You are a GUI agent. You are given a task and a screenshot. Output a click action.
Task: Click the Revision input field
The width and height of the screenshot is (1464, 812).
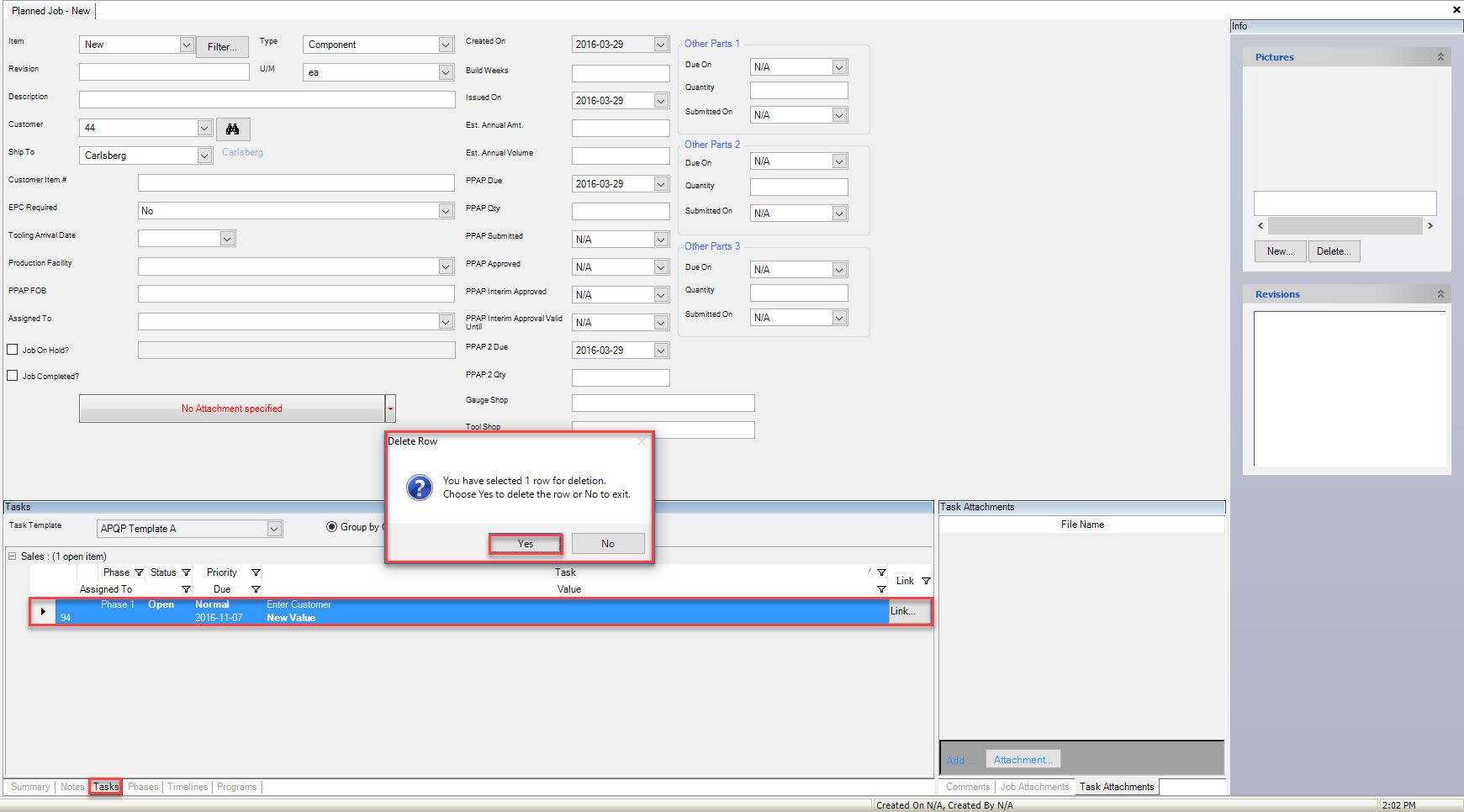point(164,71)
